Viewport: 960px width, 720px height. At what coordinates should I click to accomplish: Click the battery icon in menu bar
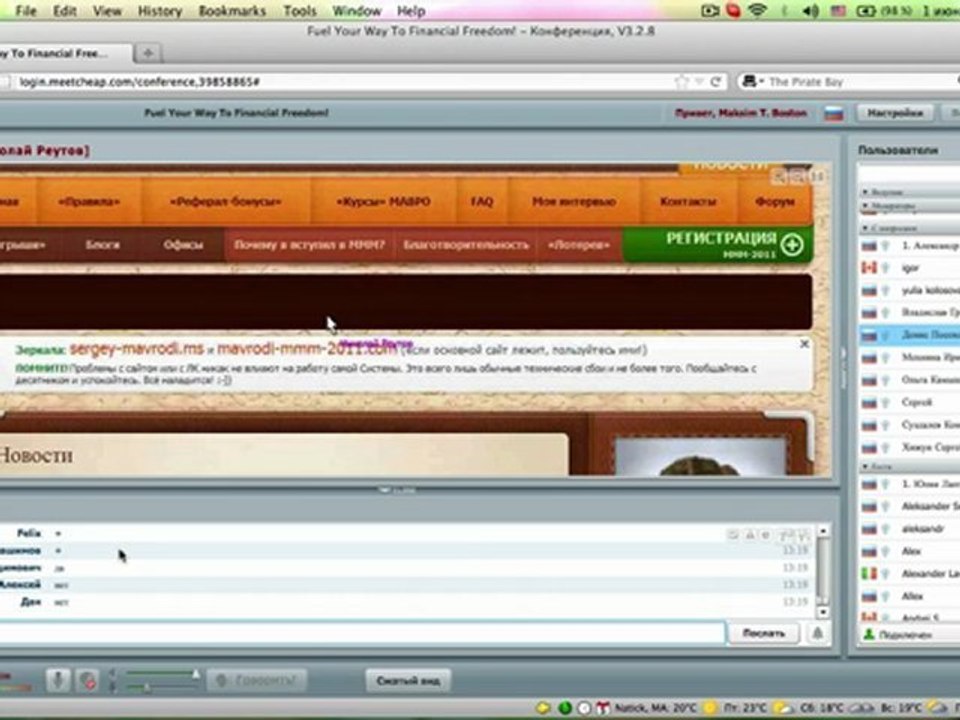(865, 11)
